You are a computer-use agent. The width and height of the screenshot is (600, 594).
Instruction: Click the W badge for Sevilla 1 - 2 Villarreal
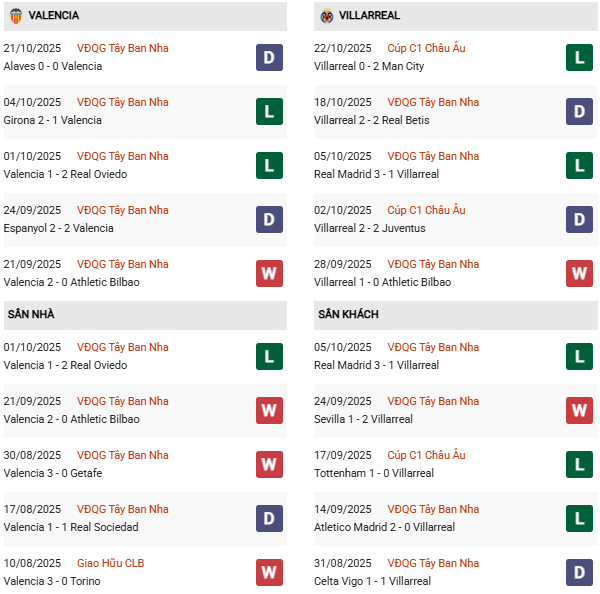[579, 410]
